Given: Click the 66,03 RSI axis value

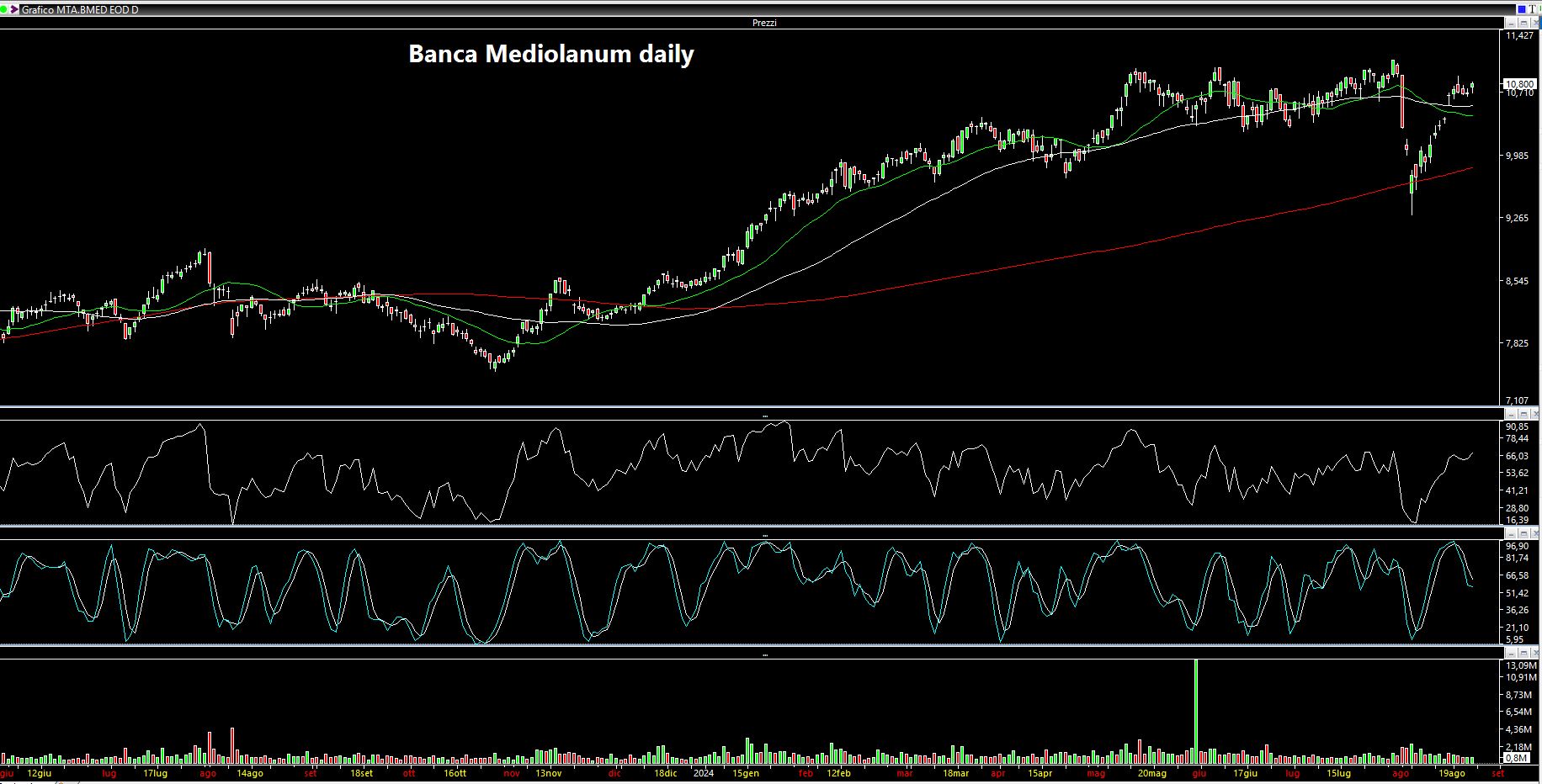Looking at the screenshot, I should pos(1518,456).
